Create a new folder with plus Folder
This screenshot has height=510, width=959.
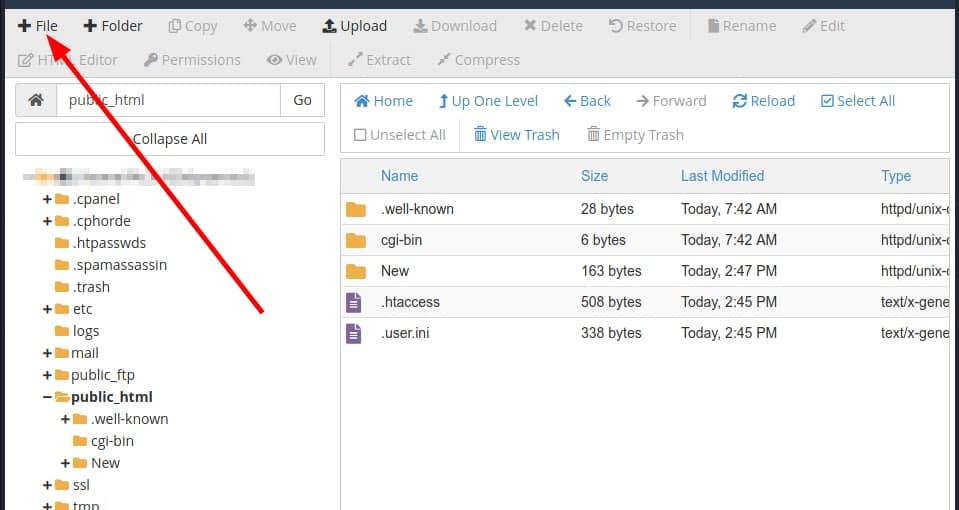pos(112,26)
